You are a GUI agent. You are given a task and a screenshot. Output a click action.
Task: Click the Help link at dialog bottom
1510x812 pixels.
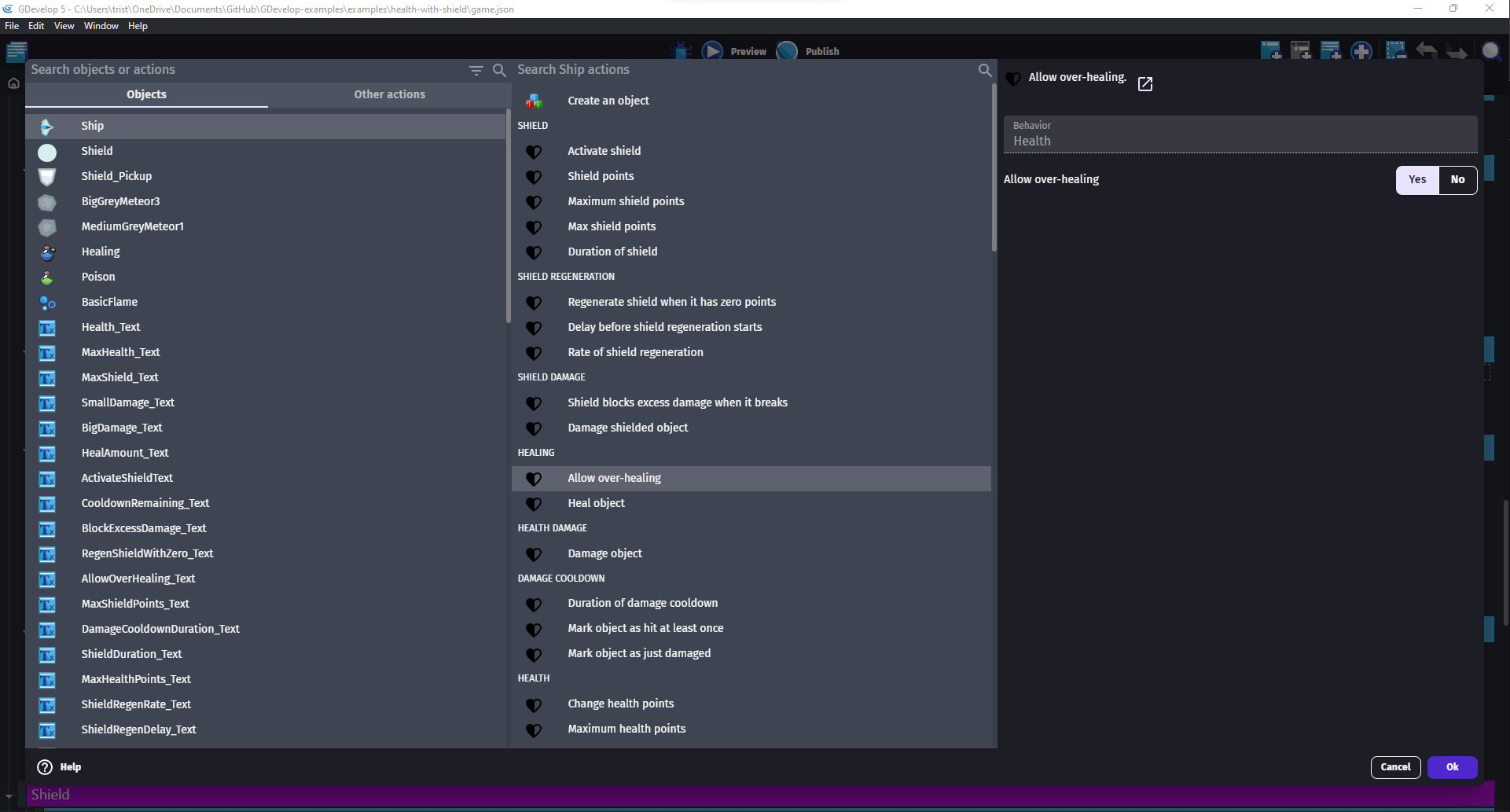click(x=70, y=767)
